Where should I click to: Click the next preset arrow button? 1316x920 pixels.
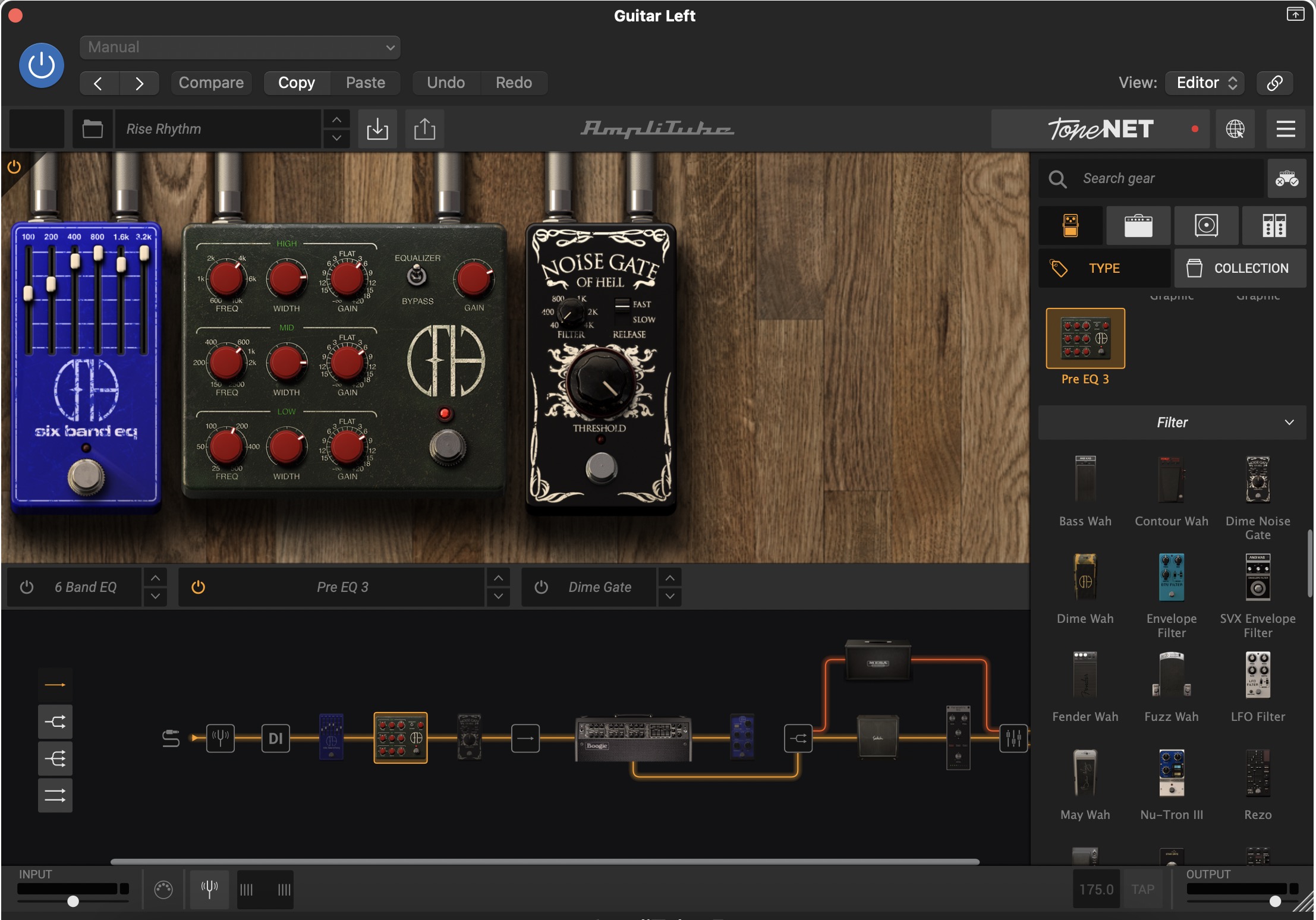(139, 83)
